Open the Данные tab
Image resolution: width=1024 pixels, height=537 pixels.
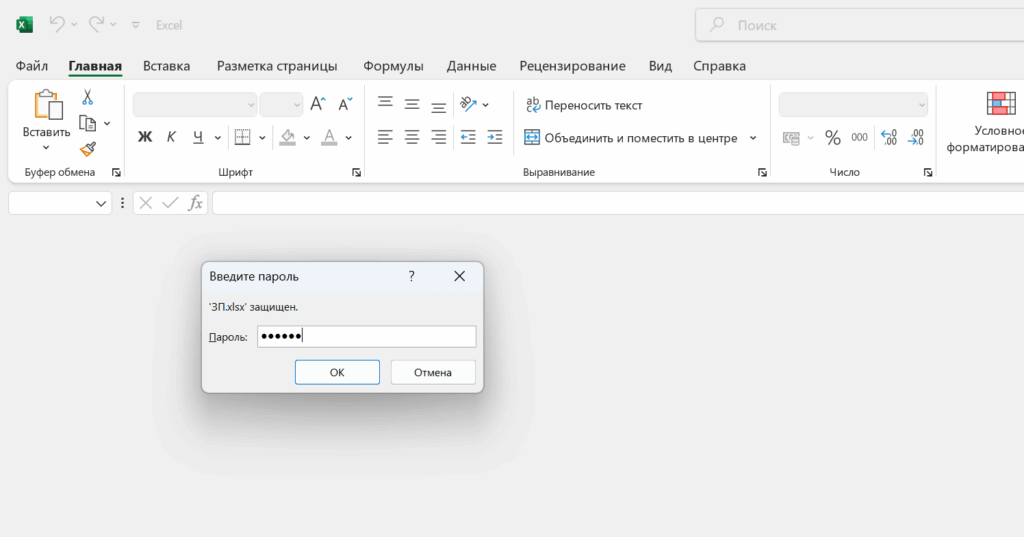(472, 66)
